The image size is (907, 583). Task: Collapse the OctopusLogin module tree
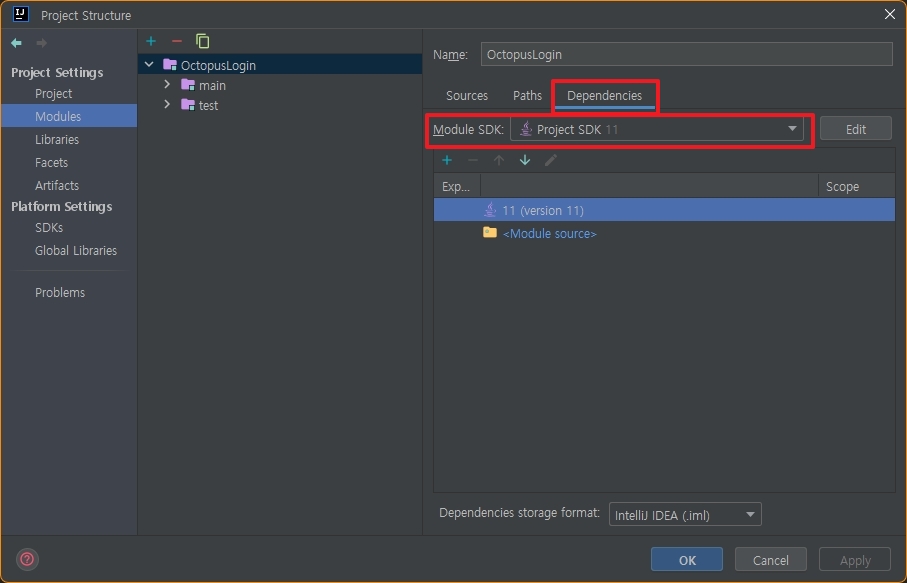[x=149, y=65]
